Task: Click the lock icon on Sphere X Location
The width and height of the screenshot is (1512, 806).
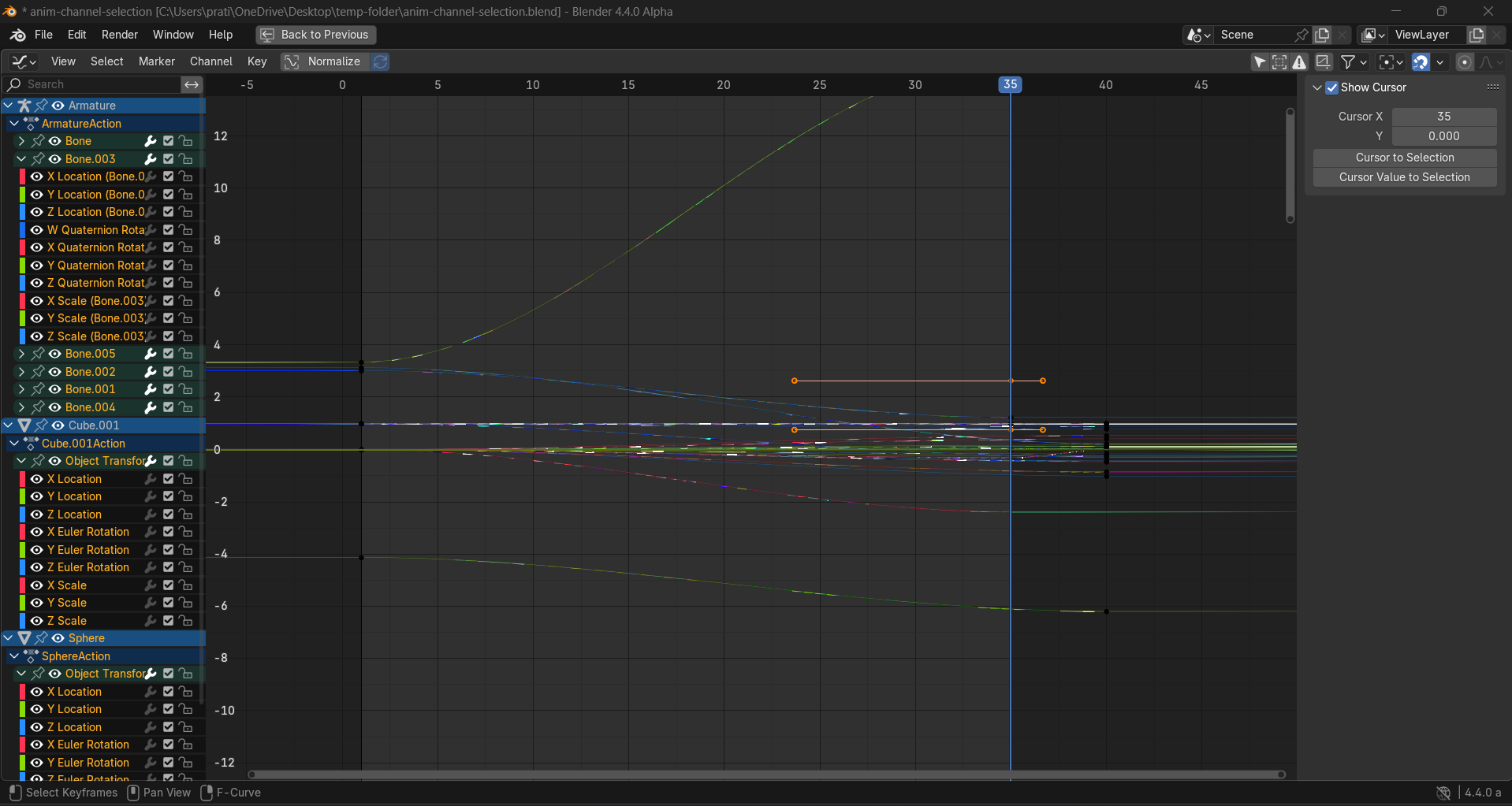Action: (186, 692)
